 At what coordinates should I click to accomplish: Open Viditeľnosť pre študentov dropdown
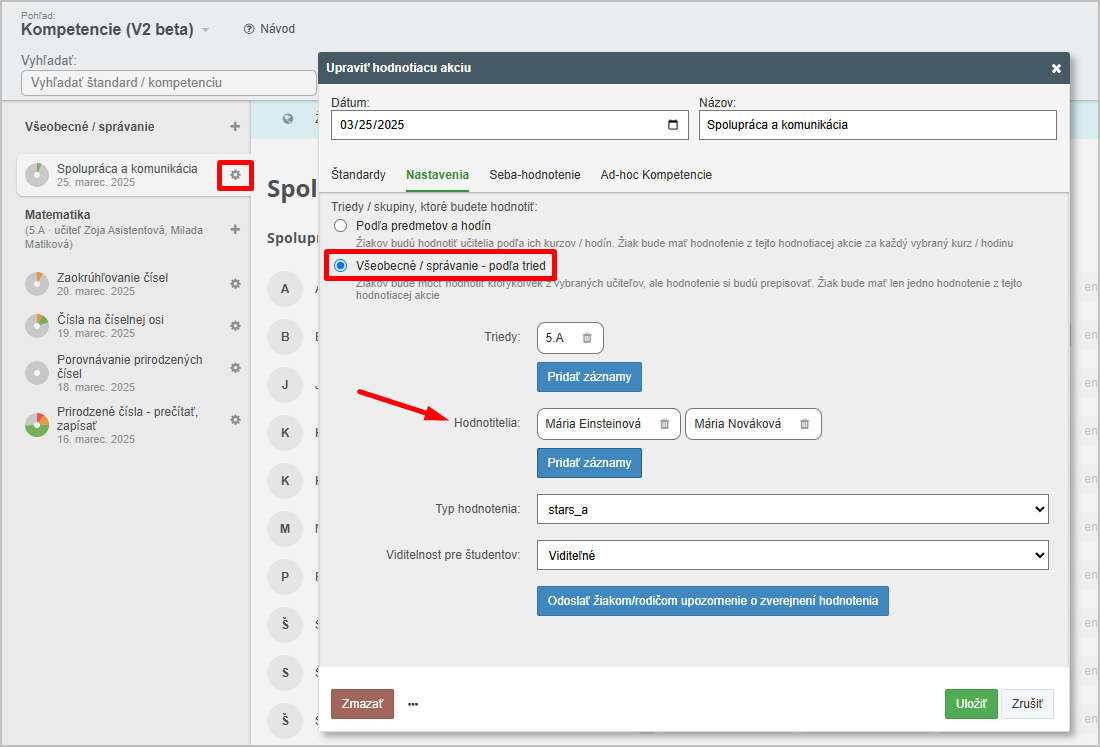click(x=792, y=555)
